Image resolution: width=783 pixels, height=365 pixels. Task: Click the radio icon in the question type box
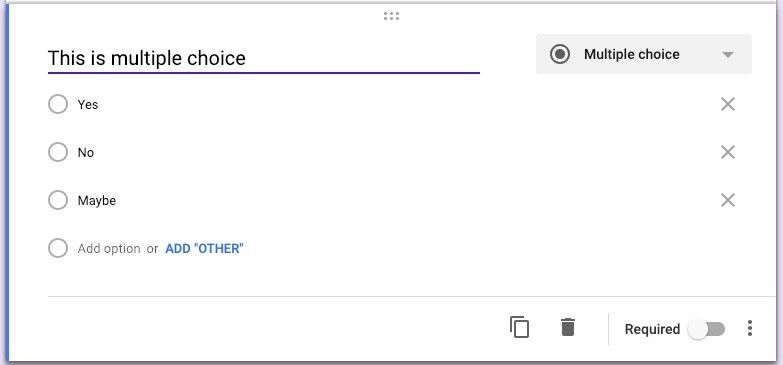[x=560, y=54]
